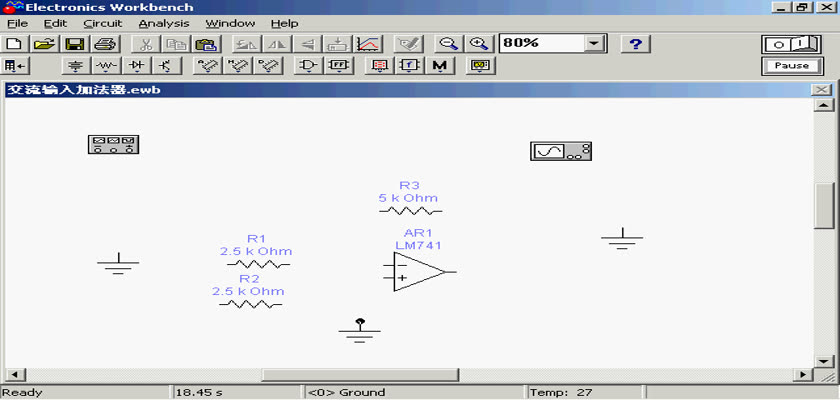Click the Pause simulation button
The image size is (840, 400).
point(791,66)
